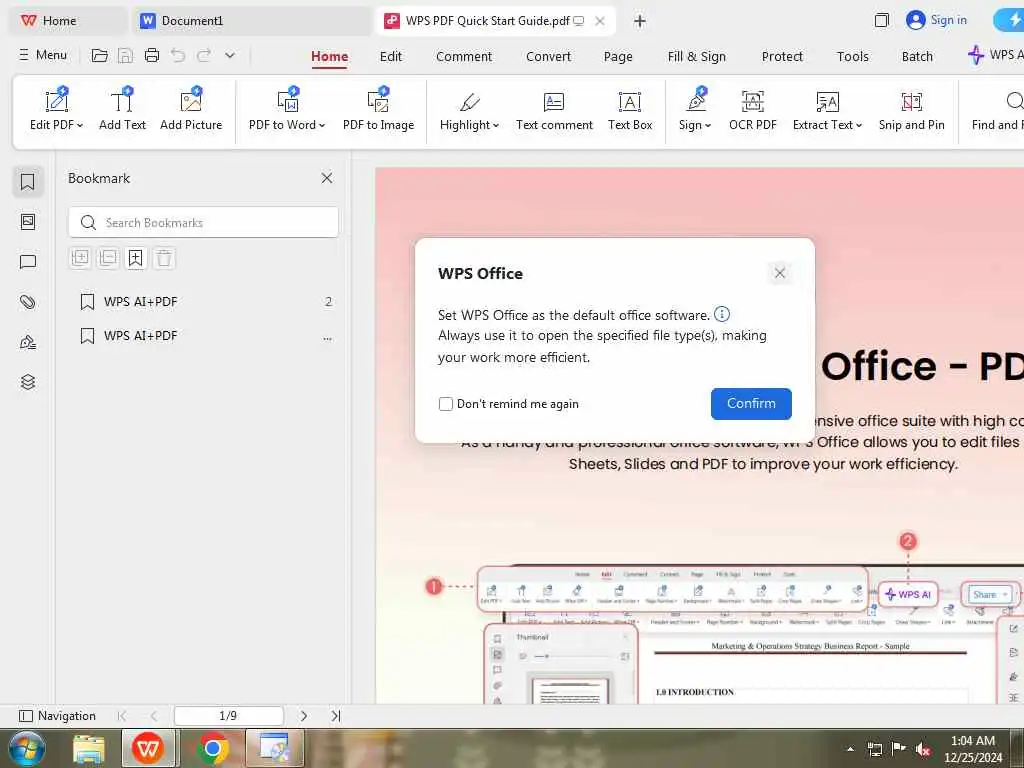This screenshot has height=768, width=1024.
Task: Open the Fill & Sign tab
Action: [697, 57]
